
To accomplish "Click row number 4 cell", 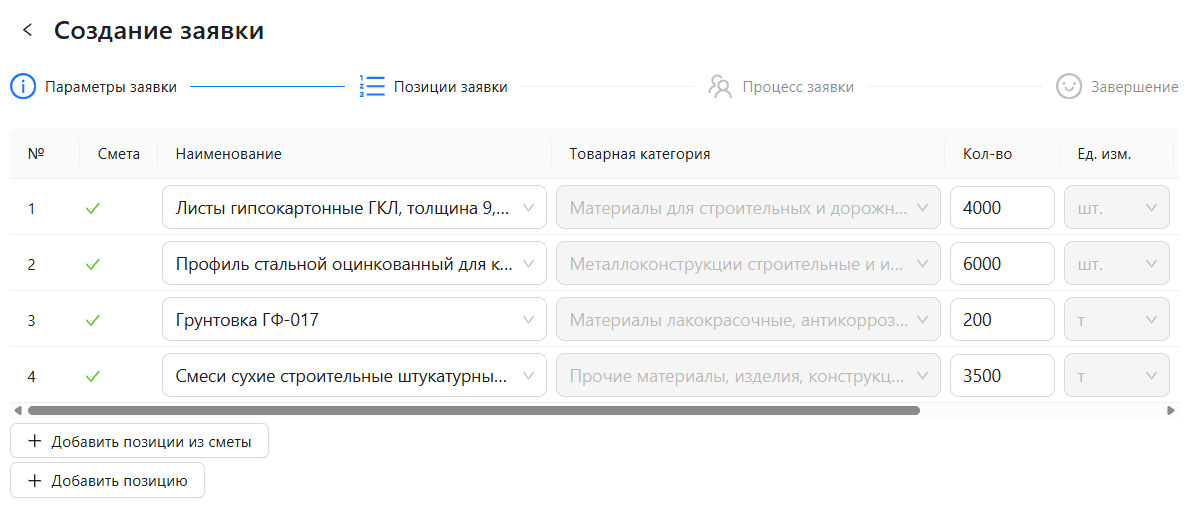I will (x=31, y=376).
